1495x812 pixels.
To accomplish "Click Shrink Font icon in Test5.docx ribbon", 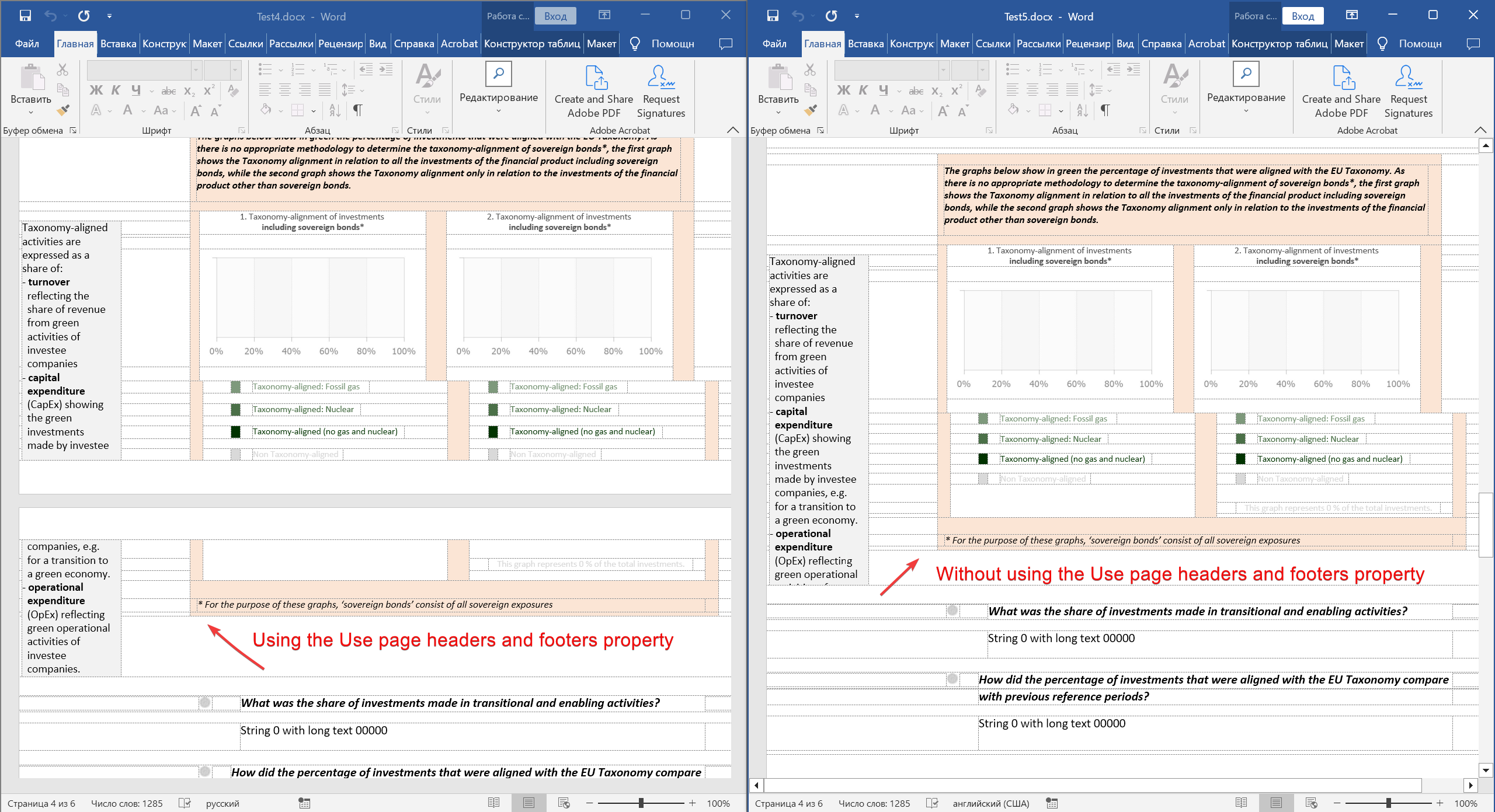I will pyautogui.click(x=963, y=110).
